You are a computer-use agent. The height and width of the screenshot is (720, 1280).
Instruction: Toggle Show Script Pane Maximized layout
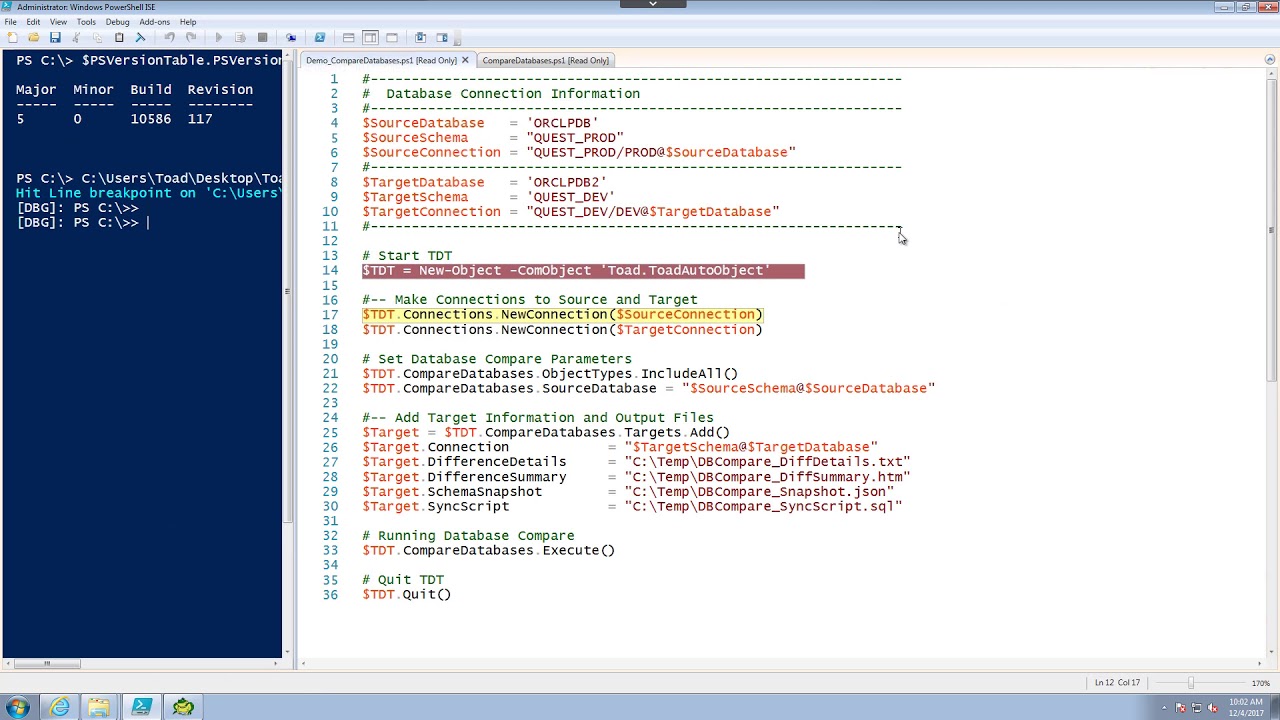[x=392, y=38]
